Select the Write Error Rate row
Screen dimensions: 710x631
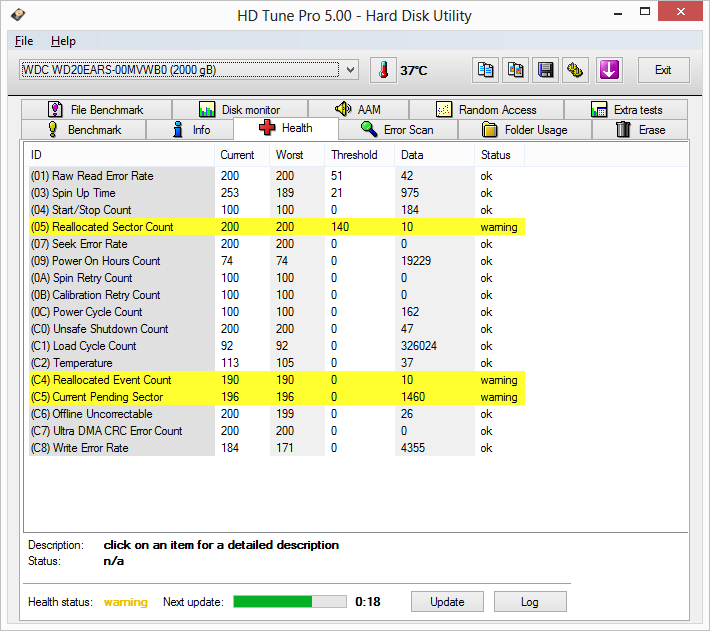[x=277, y=448]
